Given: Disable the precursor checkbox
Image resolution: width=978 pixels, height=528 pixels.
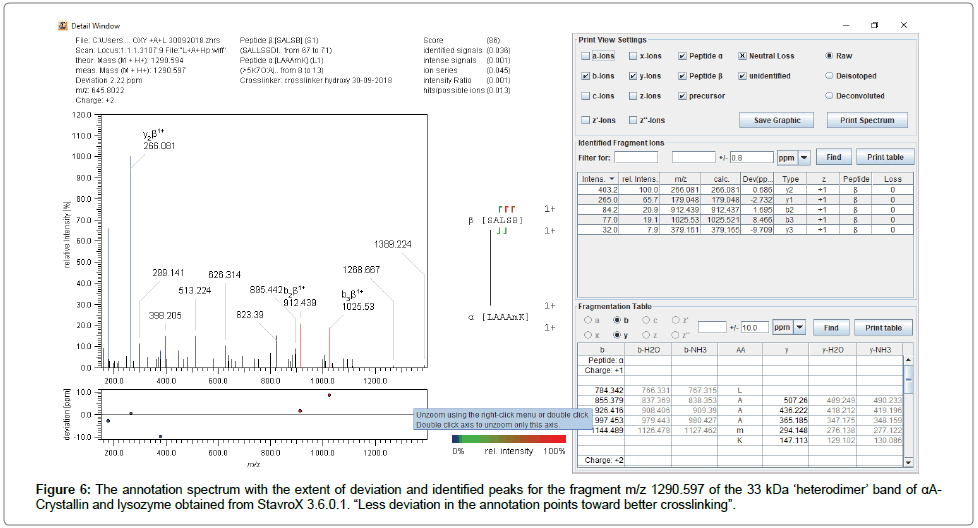Looking at the screenshot, I should tap(683, 96).
